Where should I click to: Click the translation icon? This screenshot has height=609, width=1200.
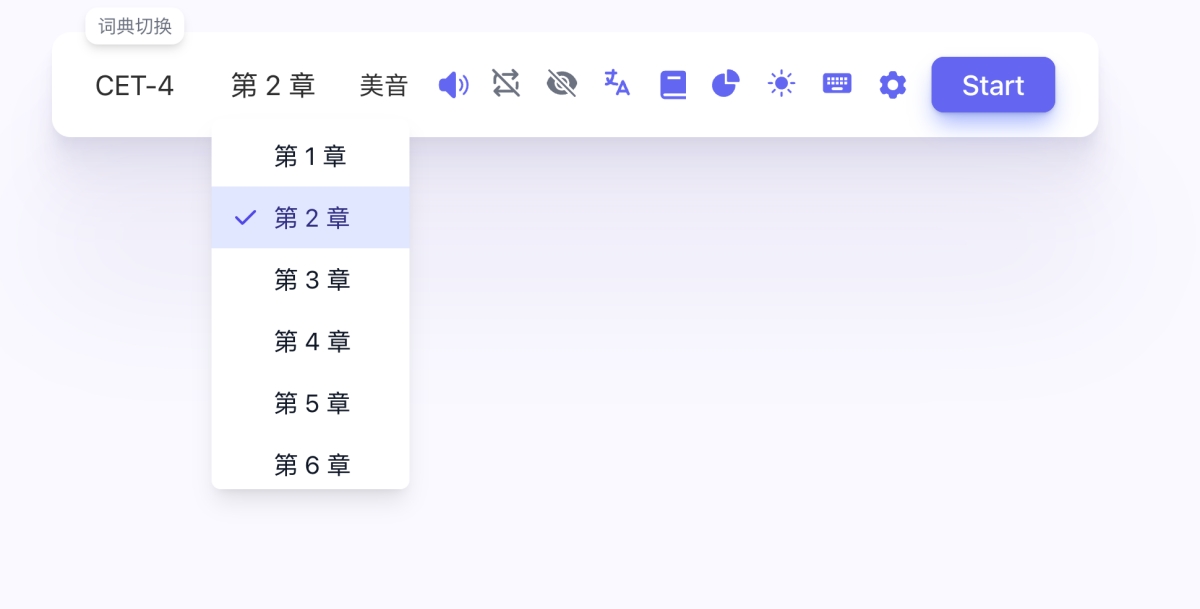coord(617,83)
